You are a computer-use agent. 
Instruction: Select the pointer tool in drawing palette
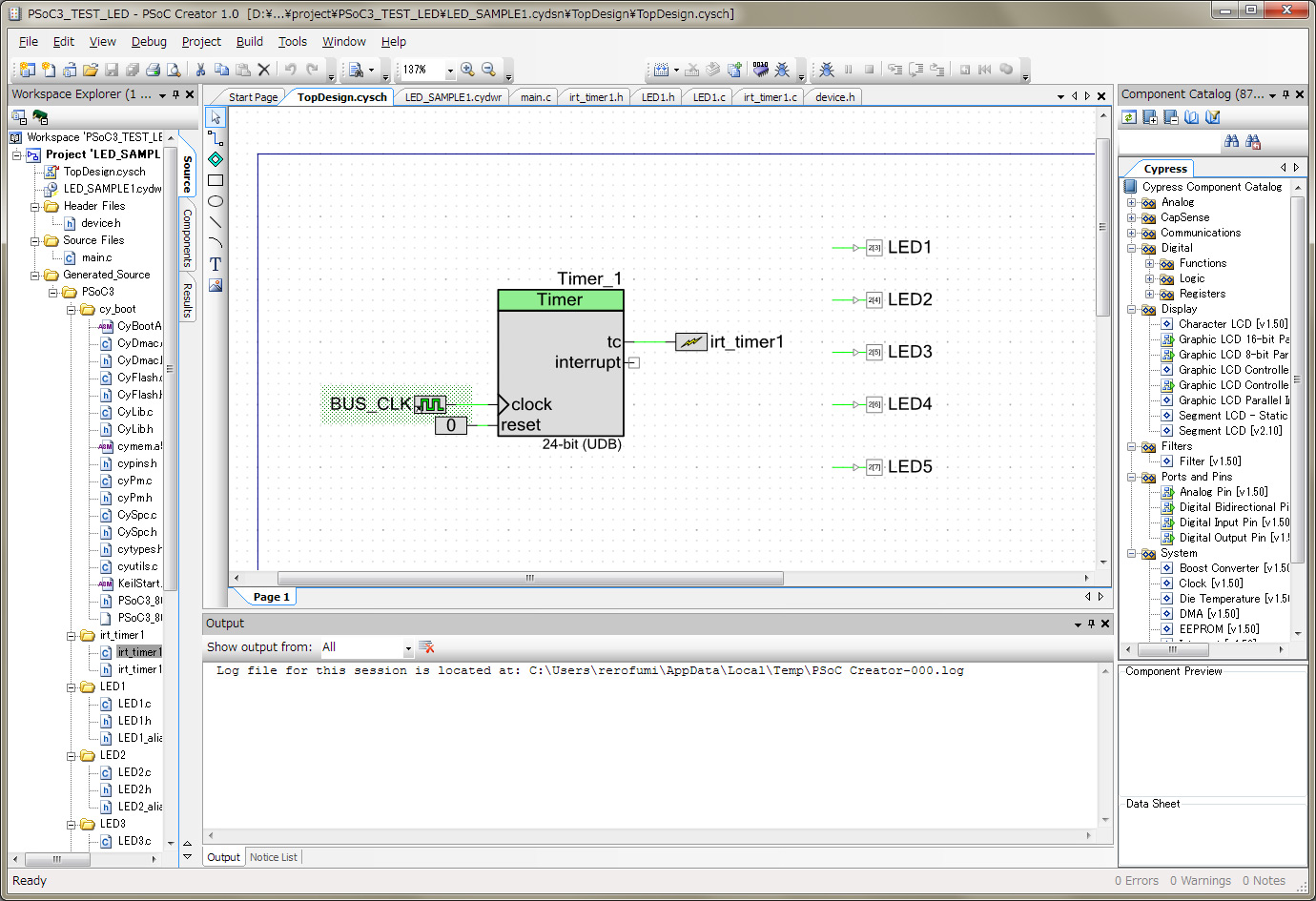216,117
